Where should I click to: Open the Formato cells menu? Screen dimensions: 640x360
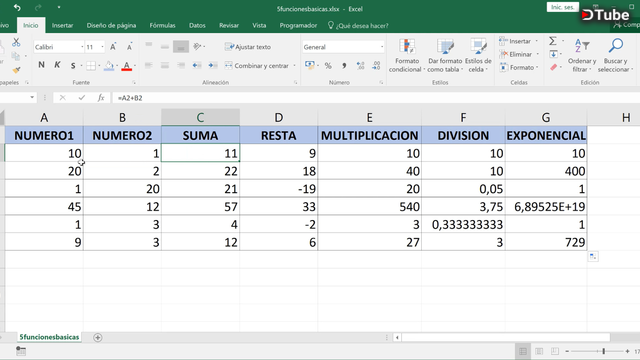[x=518, y=67]
